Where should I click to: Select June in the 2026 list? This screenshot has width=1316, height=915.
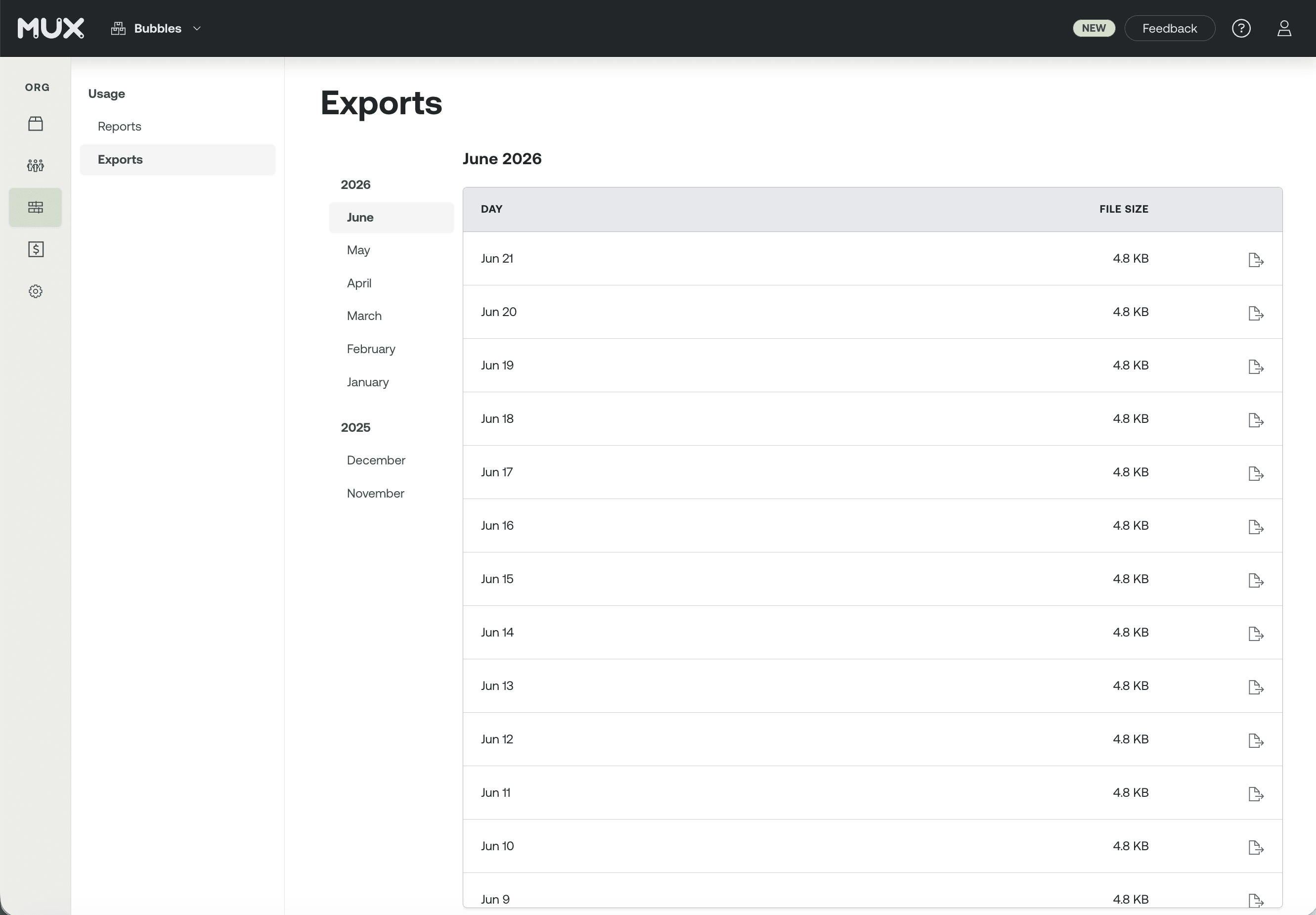pyautogui.click(x=392, y=217)
